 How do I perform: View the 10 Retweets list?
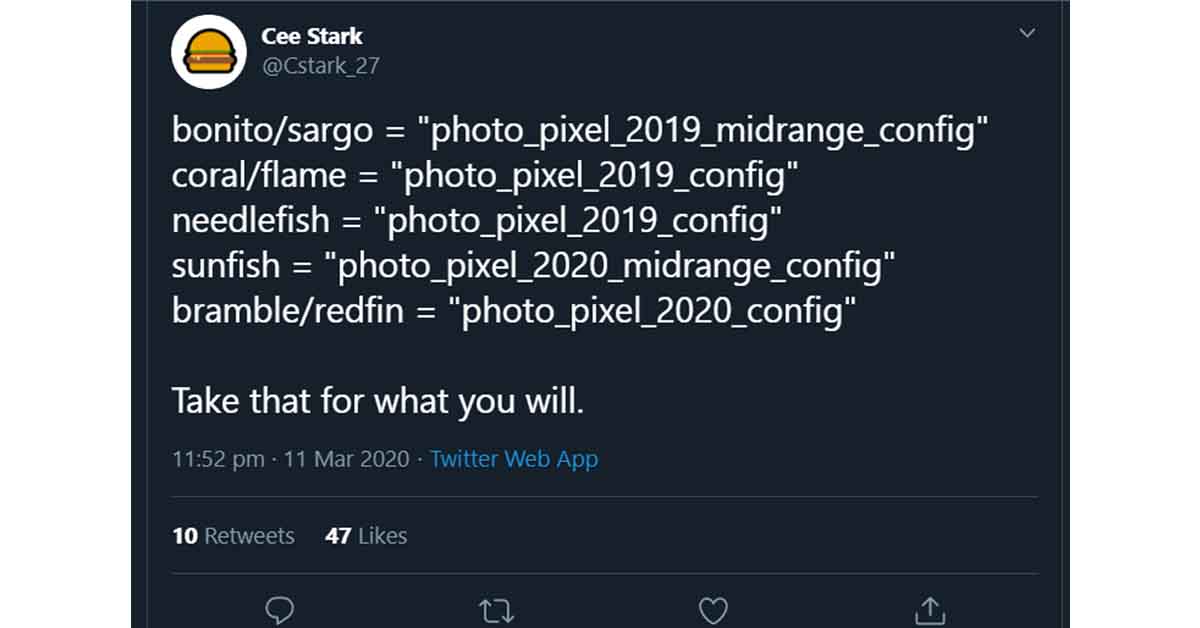(233, 536)
